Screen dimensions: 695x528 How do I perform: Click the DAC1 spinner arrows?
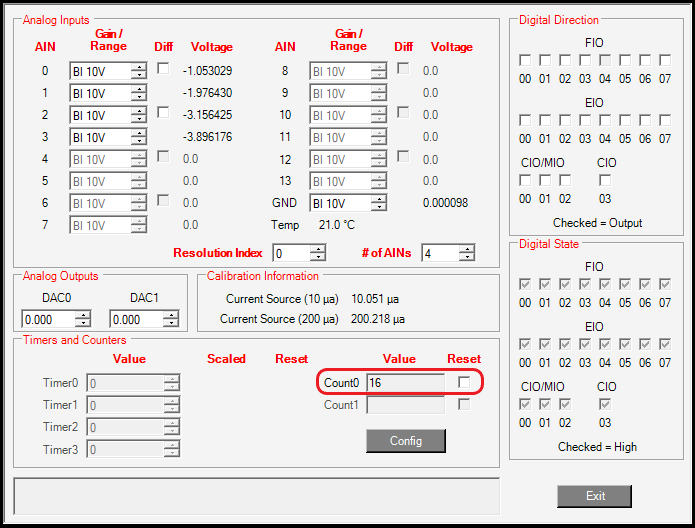tap(171, 319)
